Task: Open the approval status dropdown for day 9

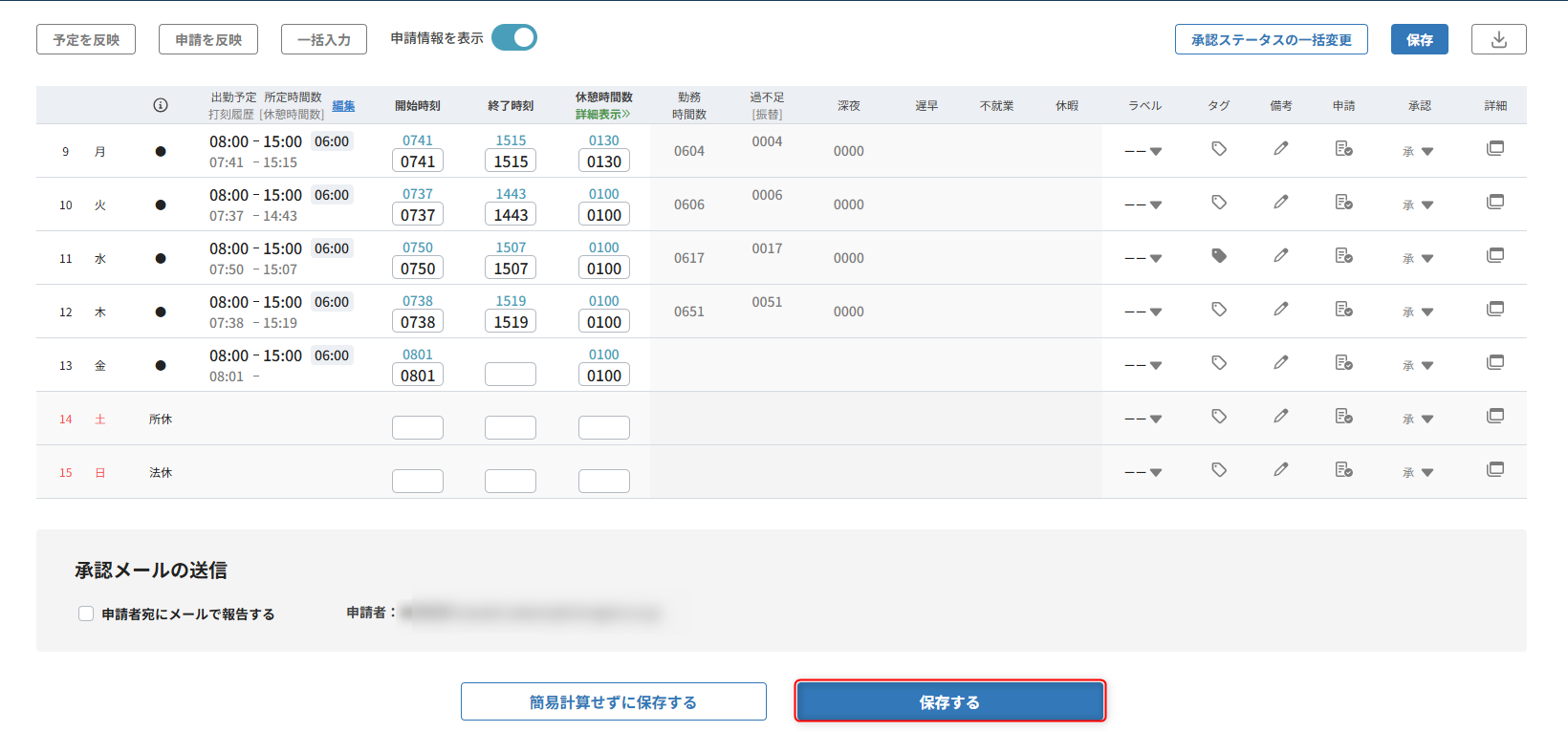Action: pyautogui.click(x=1418, y=151)
